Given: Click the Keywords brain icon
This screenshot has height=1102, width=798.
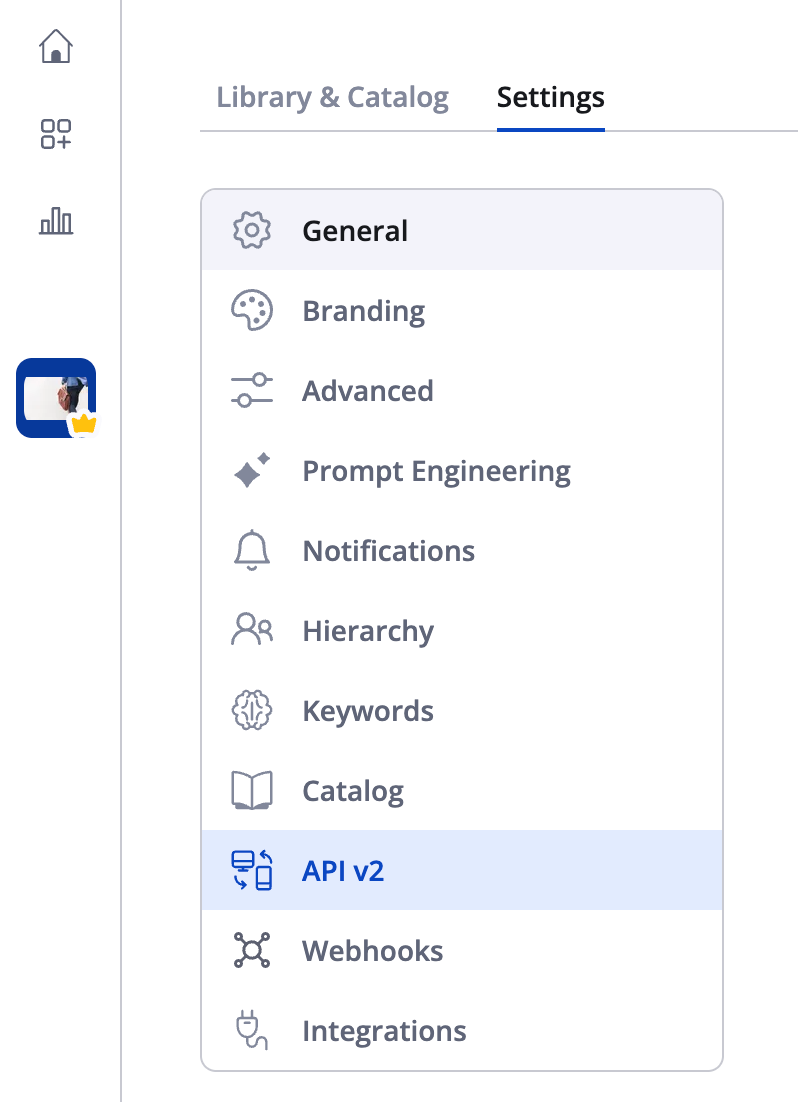Looking at the screenshot, I should click(x=251, y=711).
